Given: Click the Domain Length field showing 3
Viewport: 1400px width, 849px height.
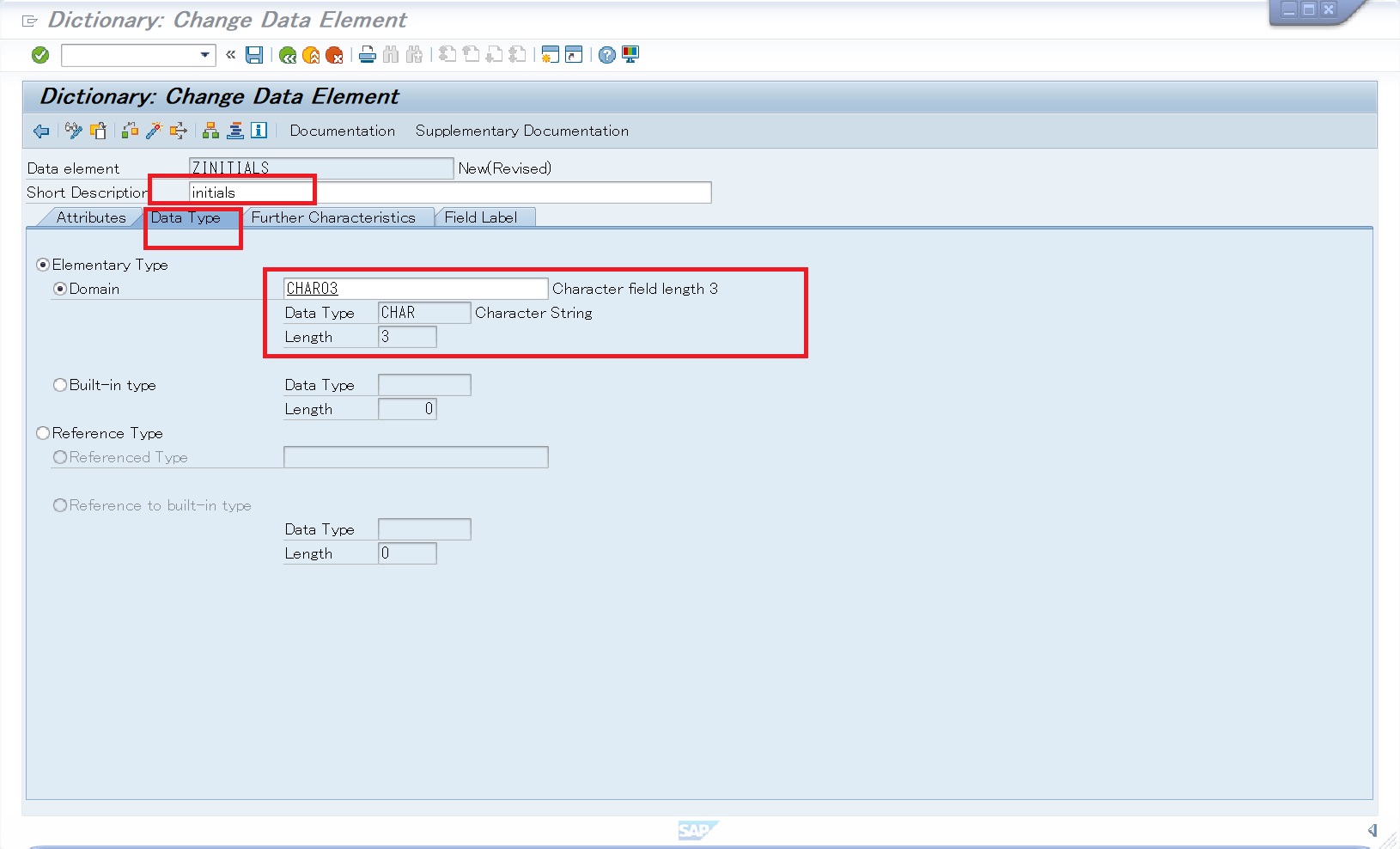Looking at the screenshot, I should coord(407,337).
